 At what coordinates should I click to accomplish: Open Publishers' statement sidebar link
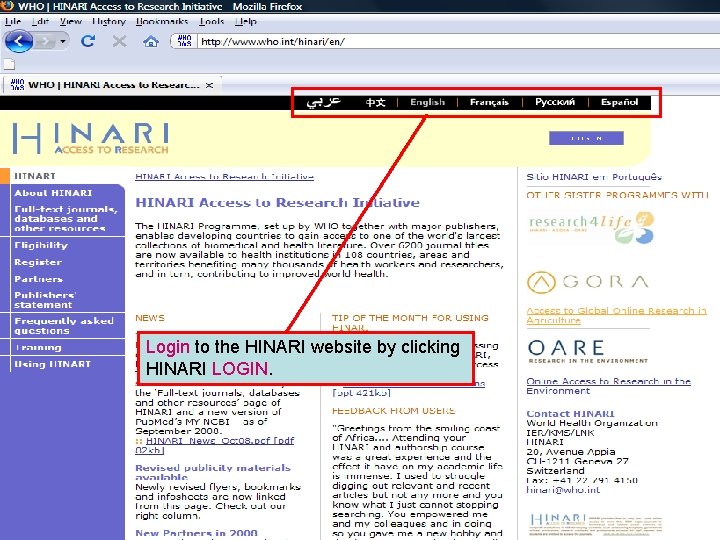coord(45,300)
